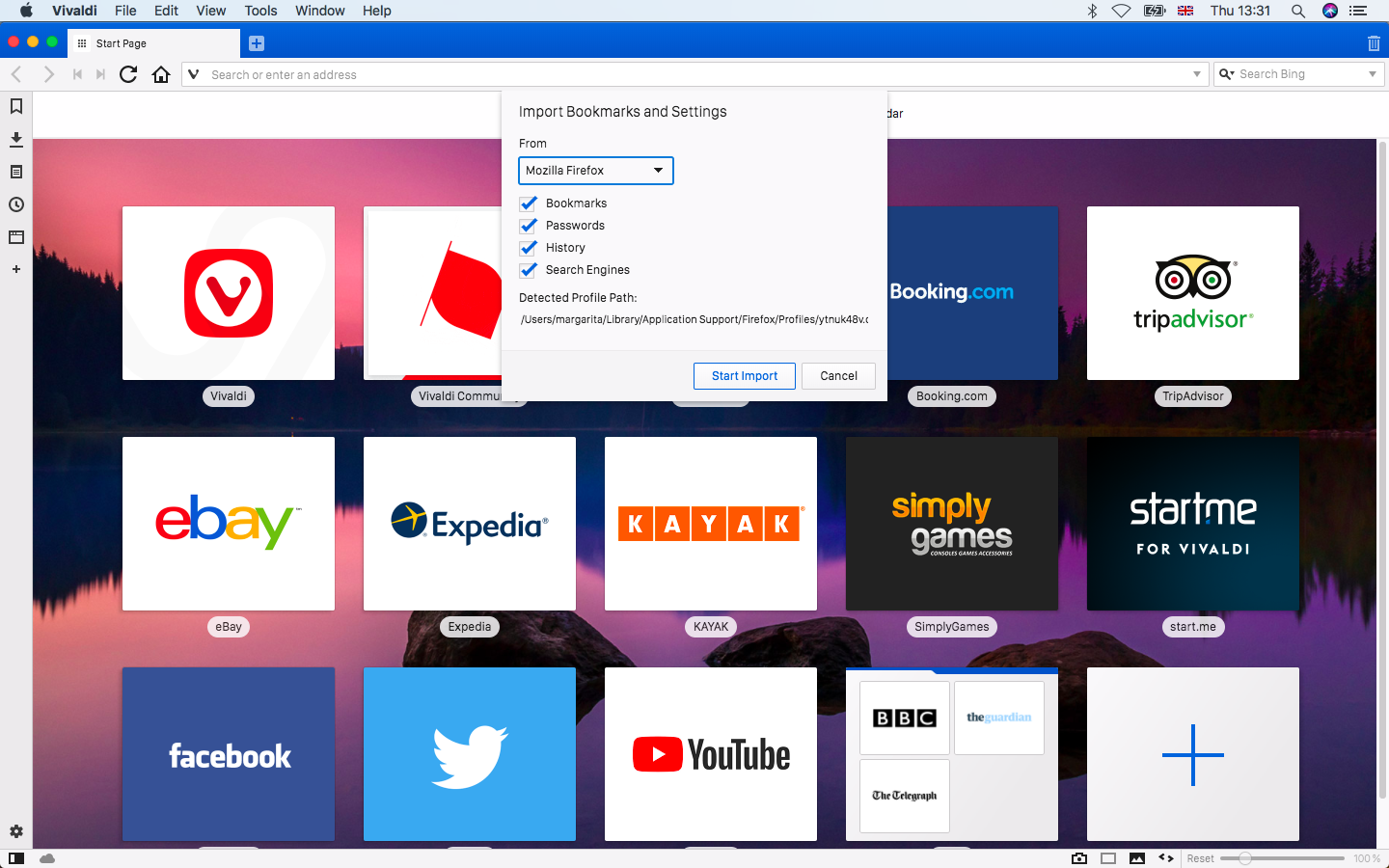This screenshot has height=868, width=1389.
Task: Open the TripAdvisor speed dial
Action: click(1193, 293)
